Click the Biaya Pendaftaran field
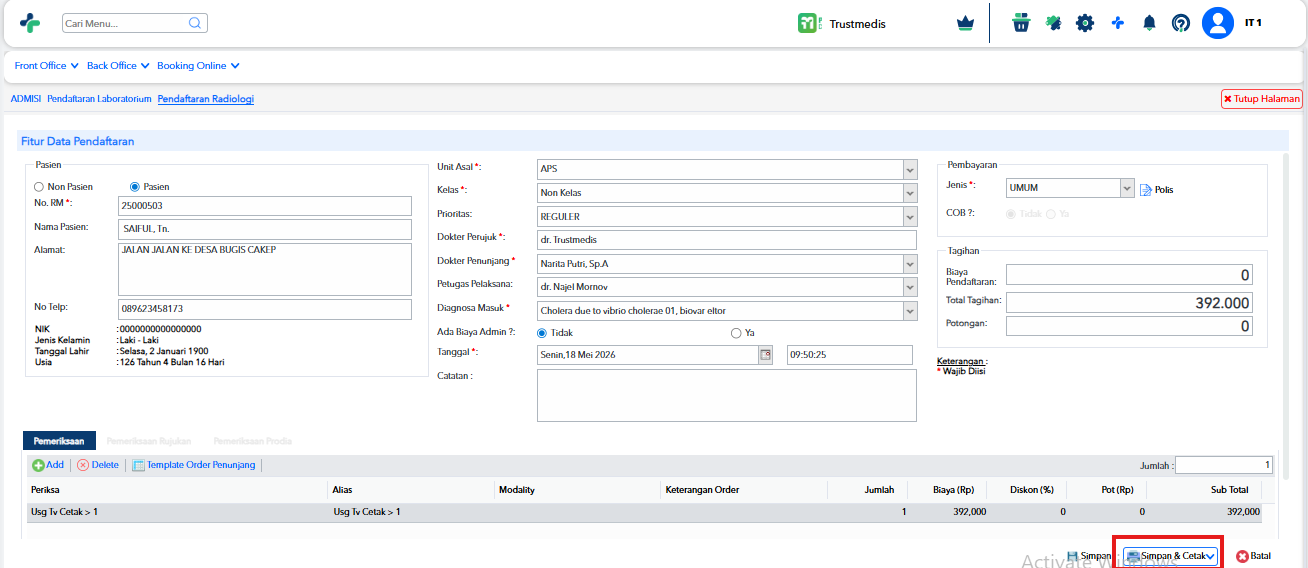The image size is (1308, 568). [1129, 275]
